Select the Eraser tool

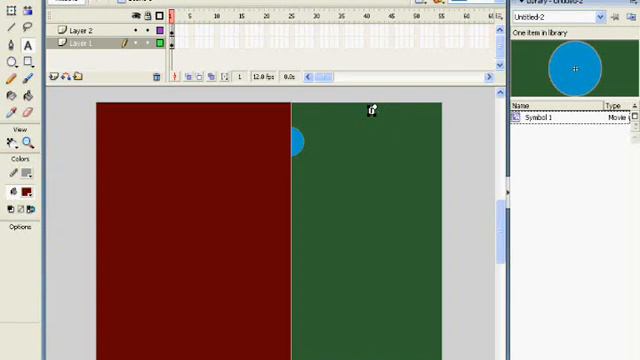click(x=28, y=113)
